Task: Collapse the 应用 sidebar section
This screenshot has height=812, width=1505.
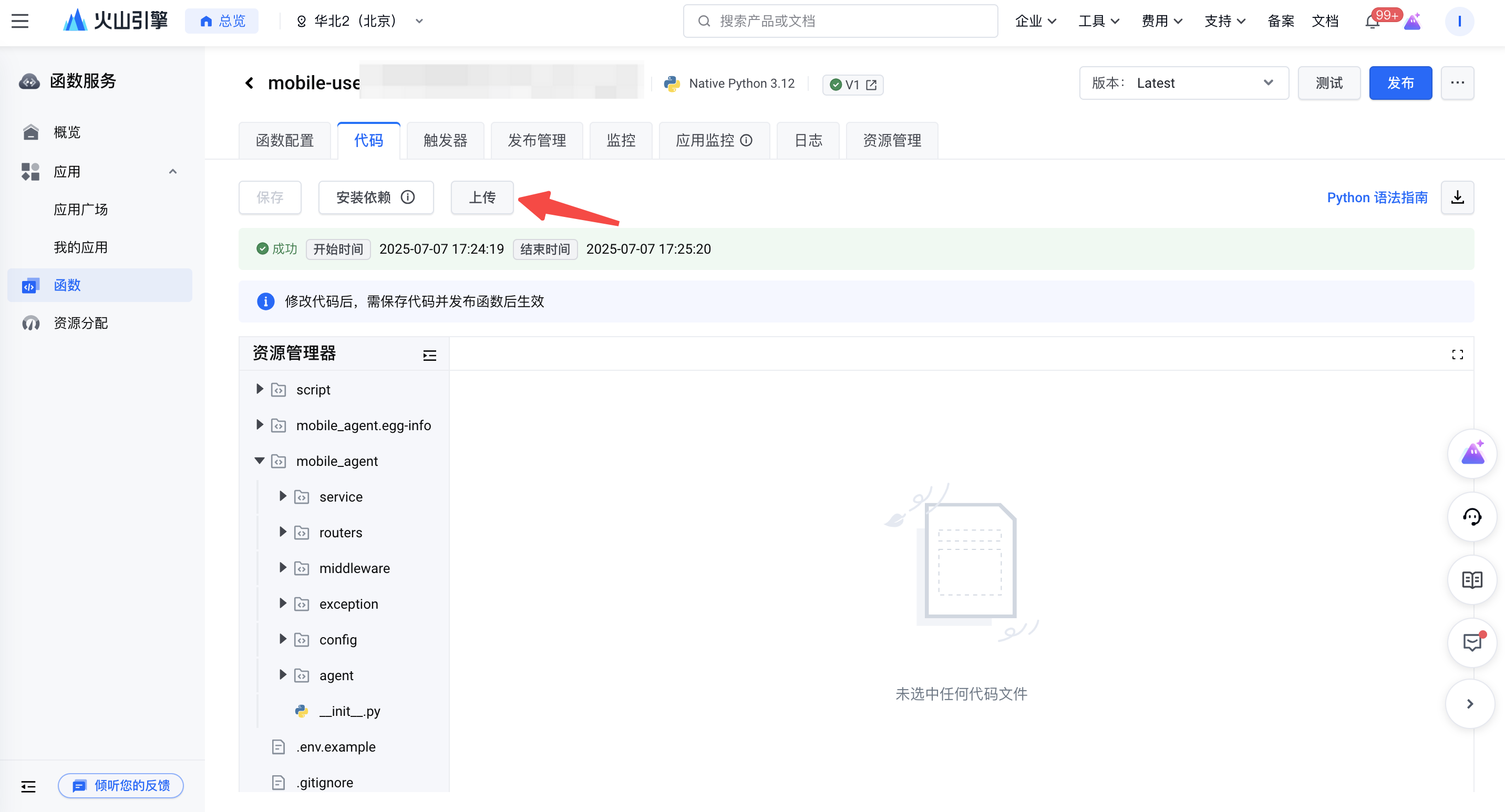Action: tap(172, 172)
